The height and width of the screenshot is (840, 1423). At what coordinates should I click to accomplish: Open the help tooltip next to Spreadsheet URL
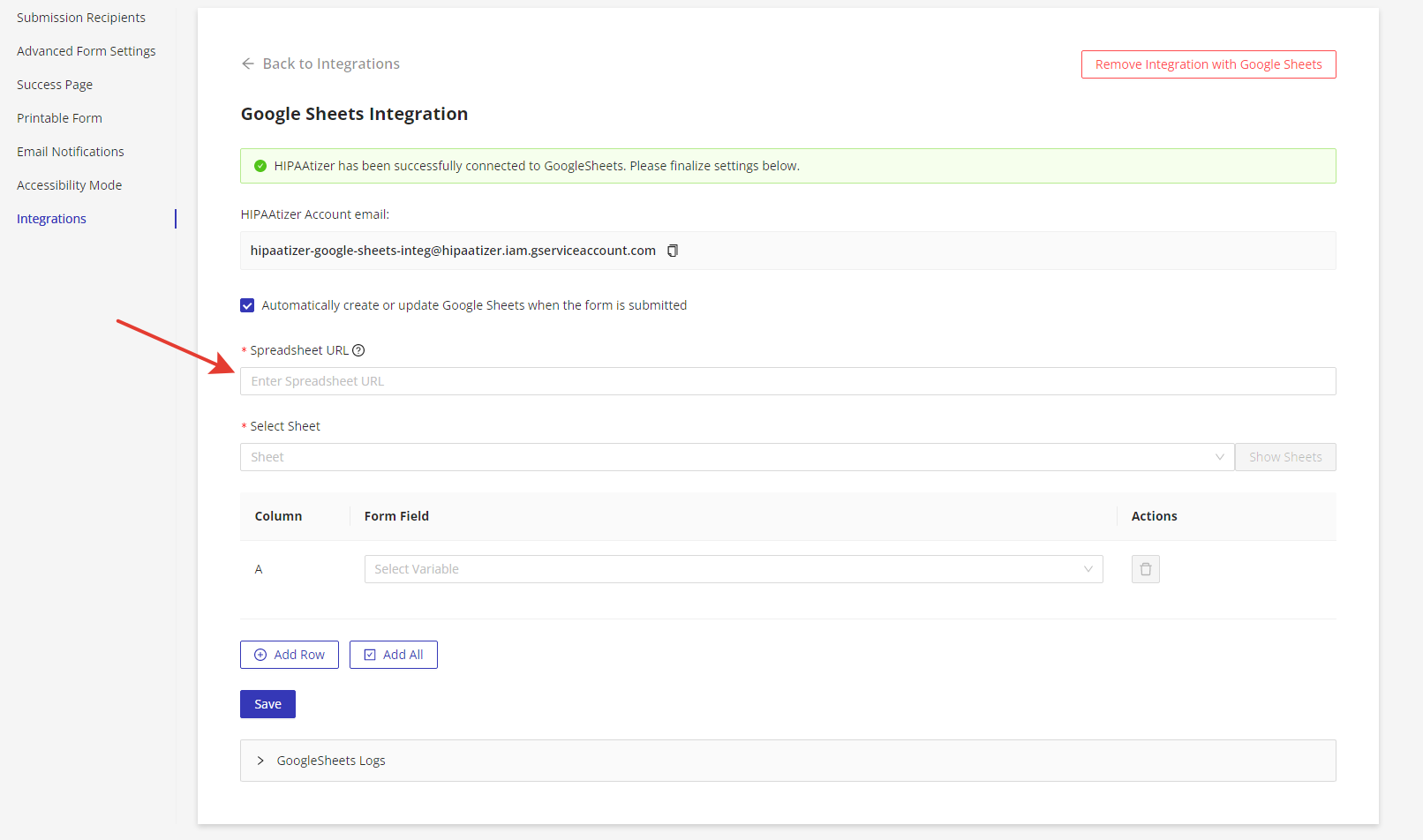coord(358,349)
